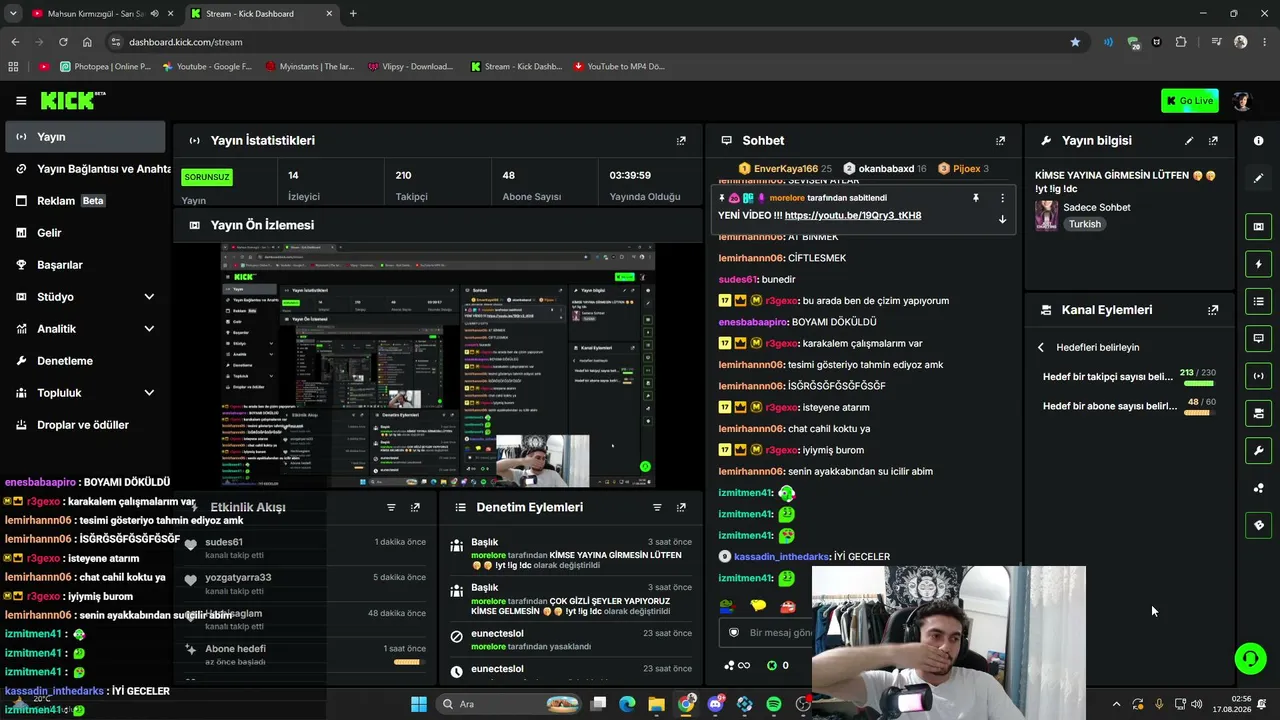Open Discord from the taskbar
The height and width of the screenshot is (720, 1280).
click(715, 704)
